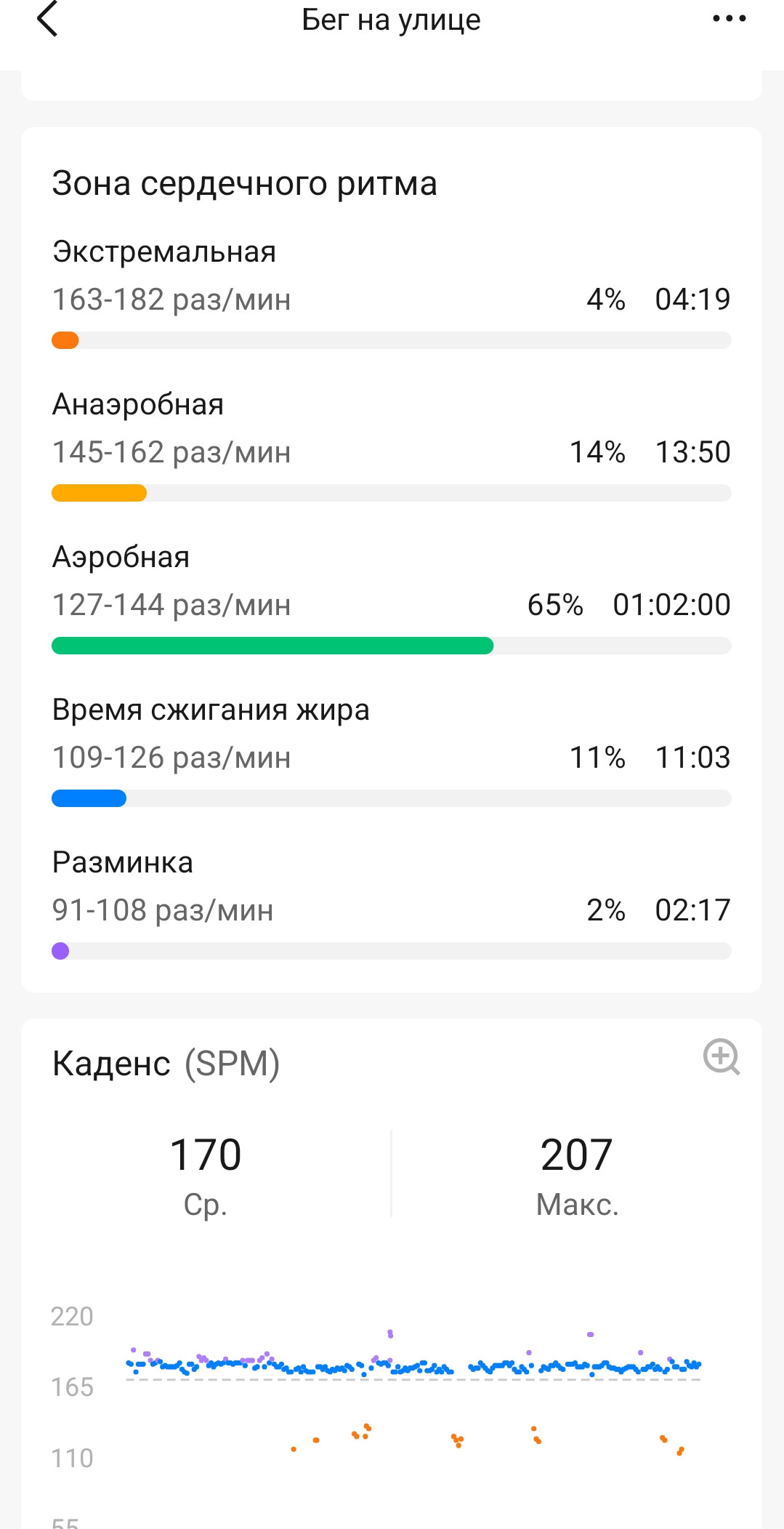Tap the 'Бег на улице' page title

391,20
